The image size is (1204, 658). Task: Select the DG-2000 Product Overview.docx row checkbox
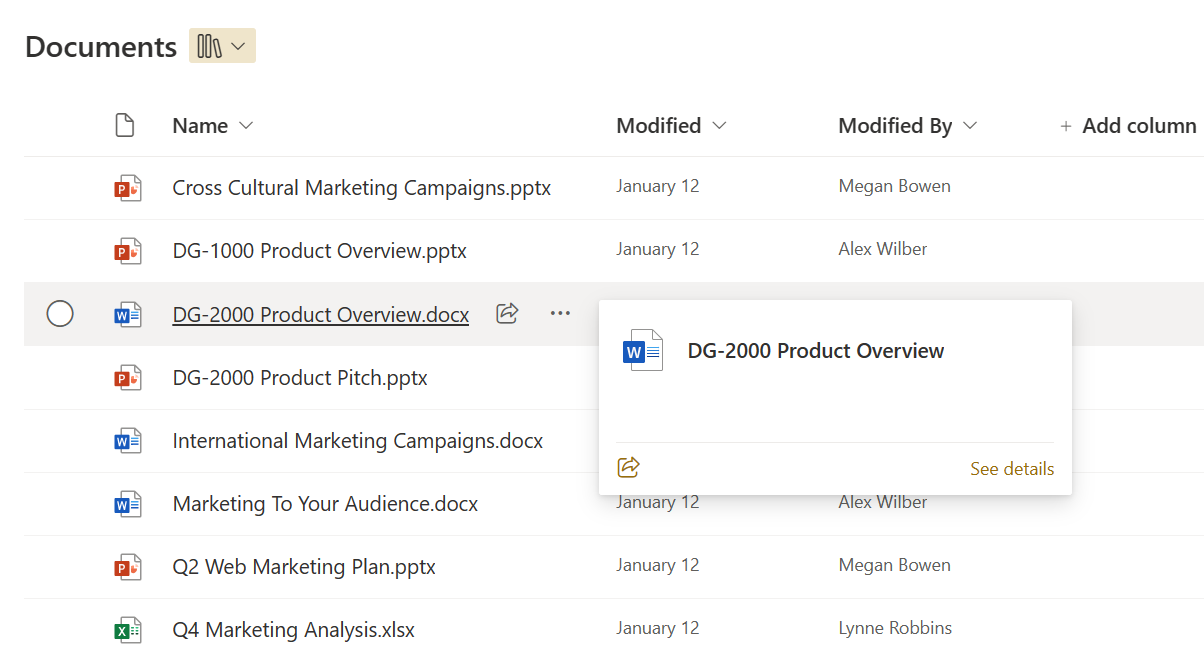point(60,313)
